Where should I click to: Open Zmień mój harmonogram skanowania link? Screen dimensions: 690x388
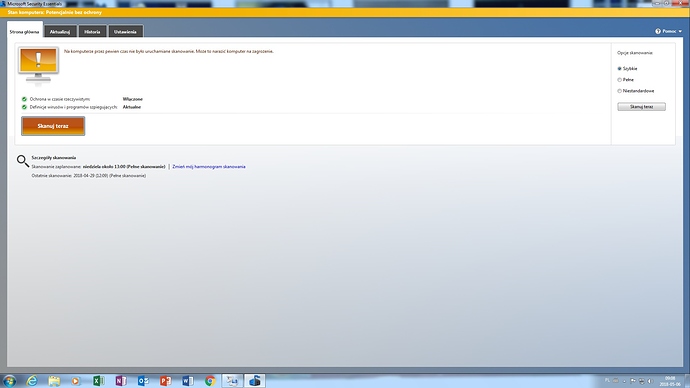[209, 167]
